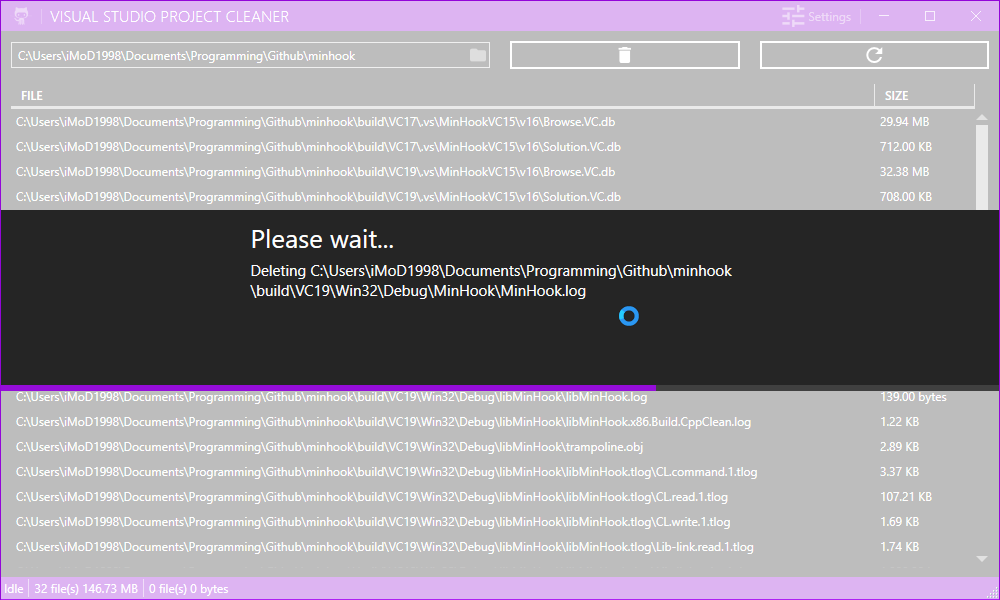Maximize the Project Cleaner window
This screenshot has height=600, width=1000.
pyautogui.click(x=930, y=16)
